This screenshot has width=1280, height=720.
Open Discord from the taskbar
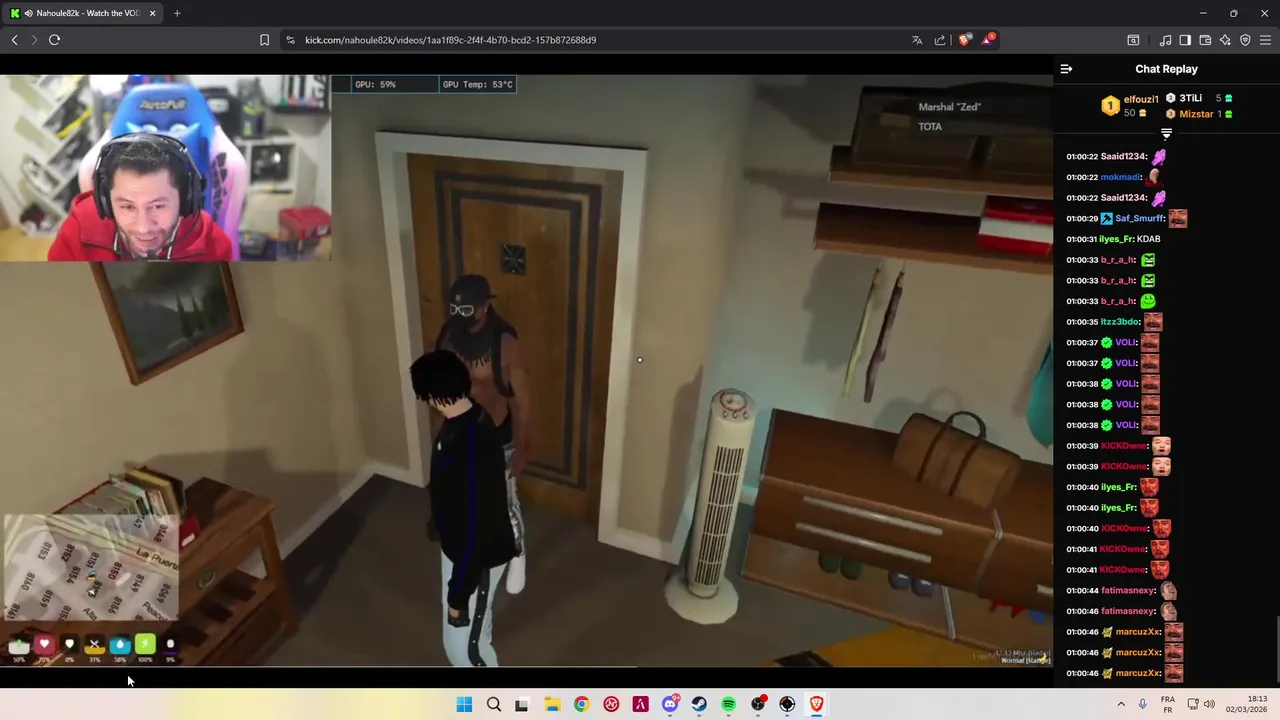click(x=670, y=705)
